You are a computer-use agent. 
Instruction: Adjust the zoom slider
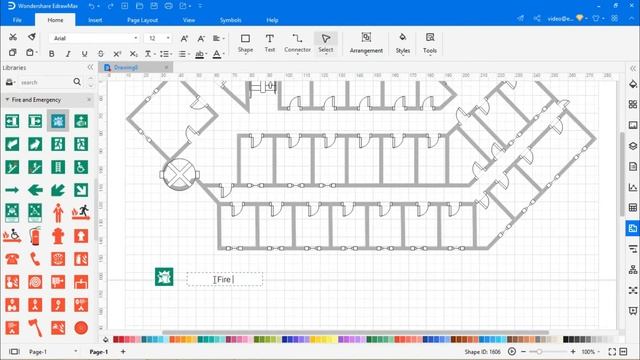tap(539, 351)
